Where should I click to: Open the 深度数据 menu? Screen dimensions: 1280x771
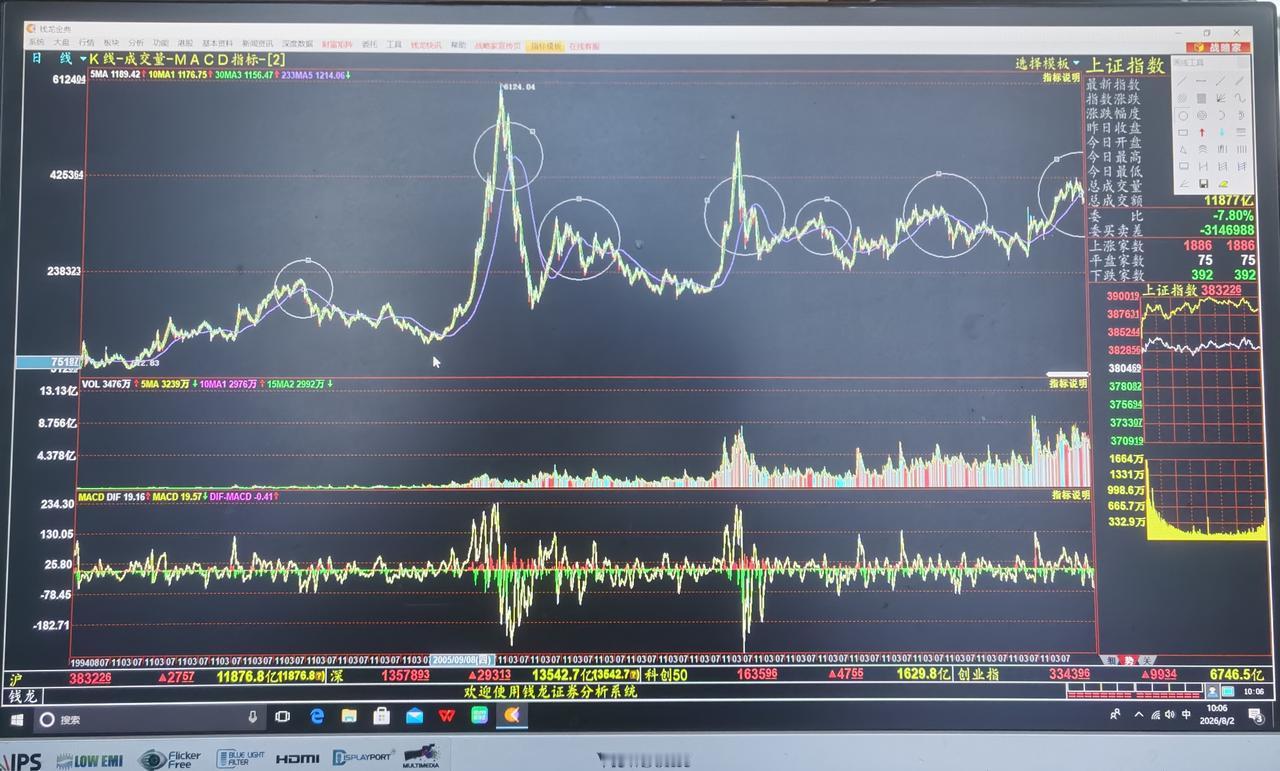coord(297,44)
